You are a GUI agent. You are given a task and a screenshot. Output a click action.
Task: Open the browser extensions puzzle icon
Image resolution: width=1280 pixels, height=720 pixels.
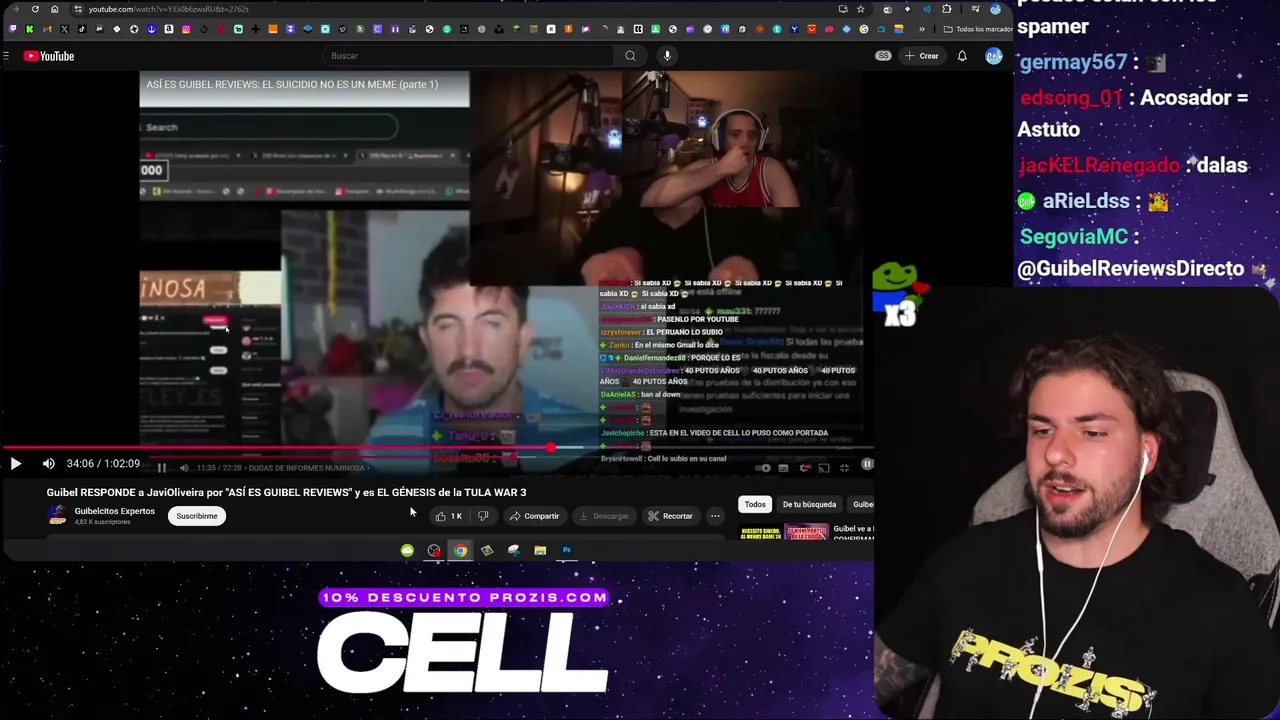tap(947, 9)
